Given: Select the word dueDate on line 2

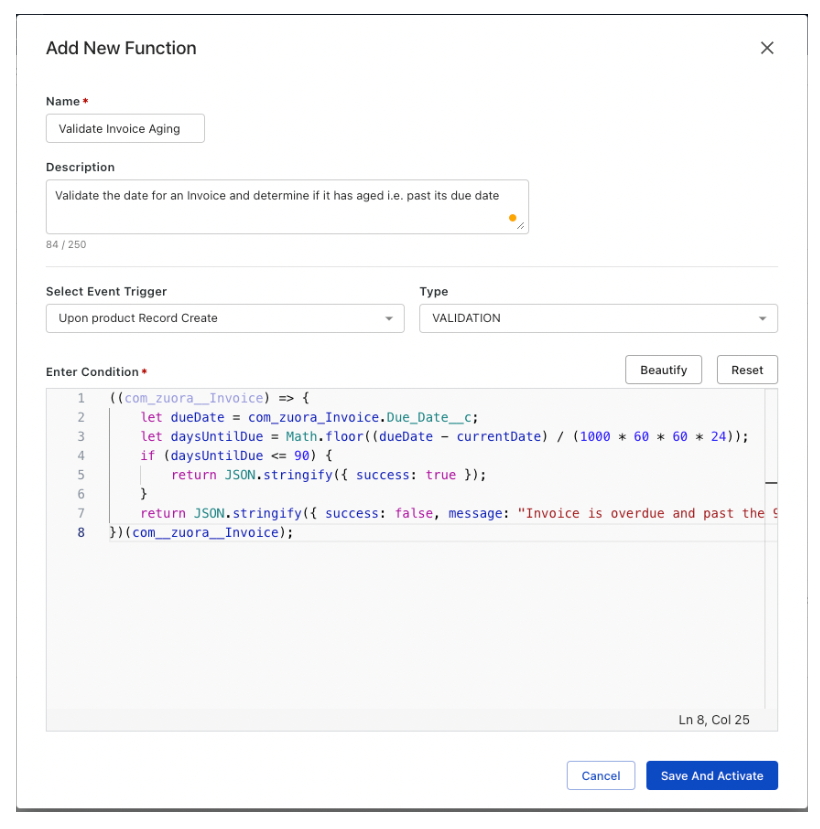Looking at the screenshot, I should tap(198, 417).
